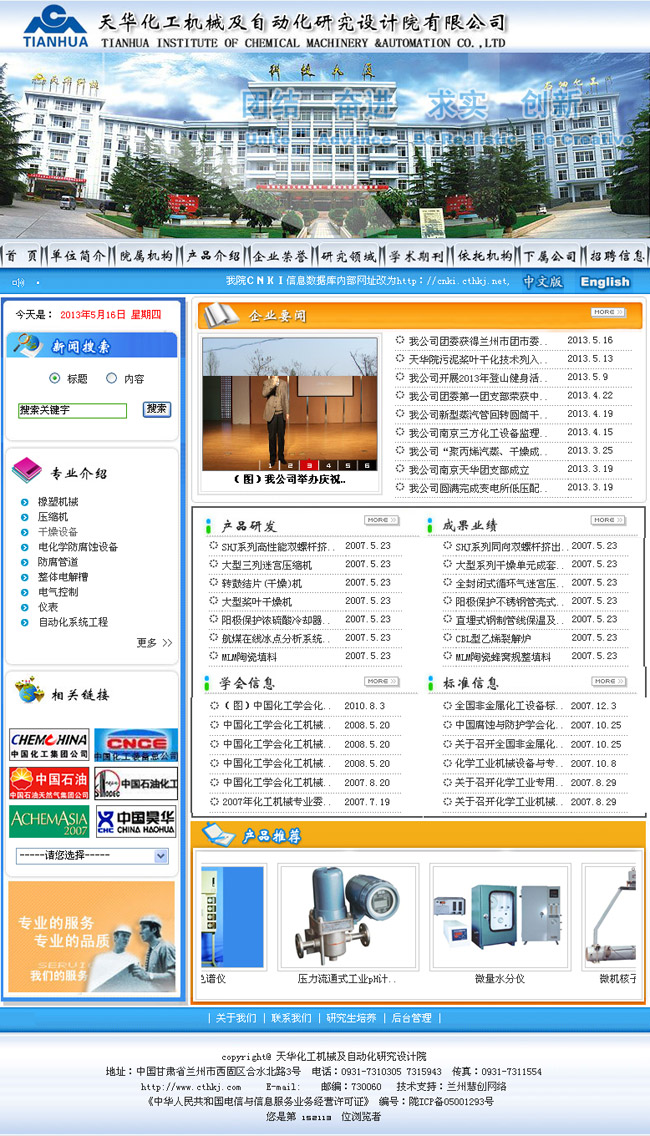Viewport: 650px width, 1136px height.
Task: Click the AchemAsia 2007 logo
Action: point(49,821)
